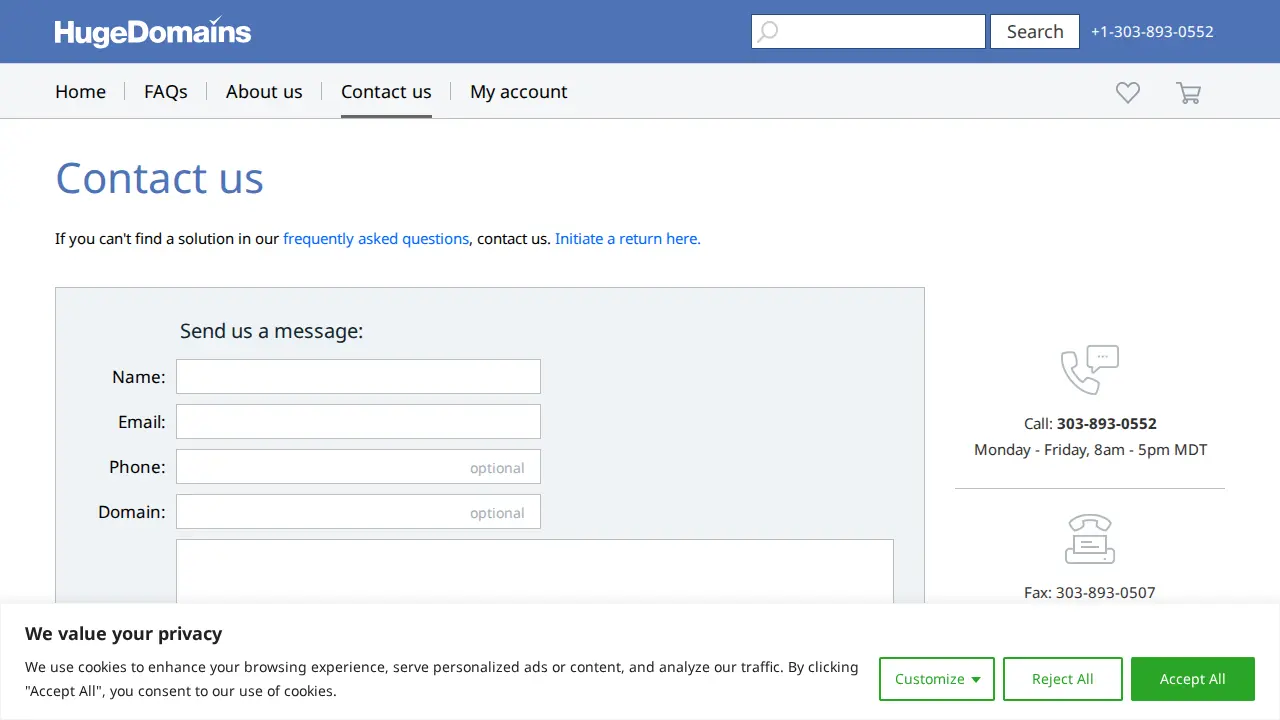This screenshot has height=720, width=1280.
Task: Focus the optional Domain input field
Action: tap(358, 511)
